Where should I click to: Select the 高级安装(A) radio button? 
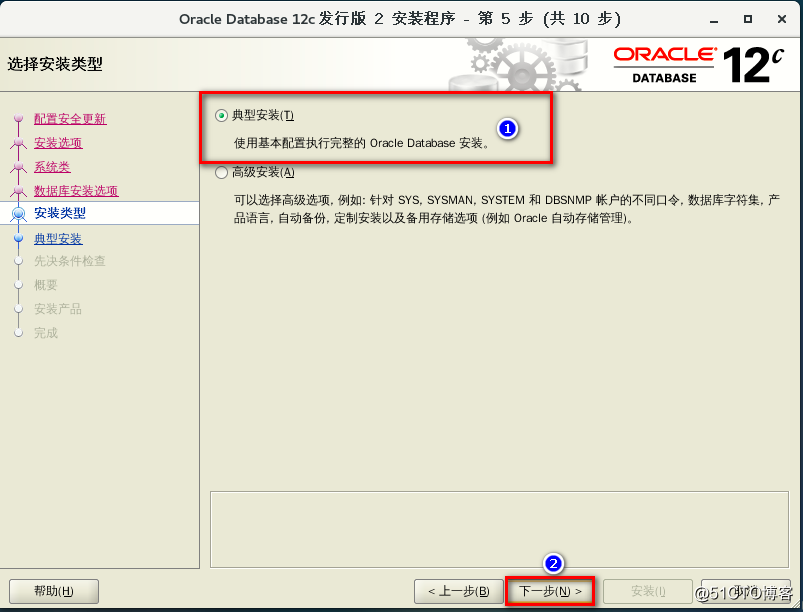(x=219, y=172)
